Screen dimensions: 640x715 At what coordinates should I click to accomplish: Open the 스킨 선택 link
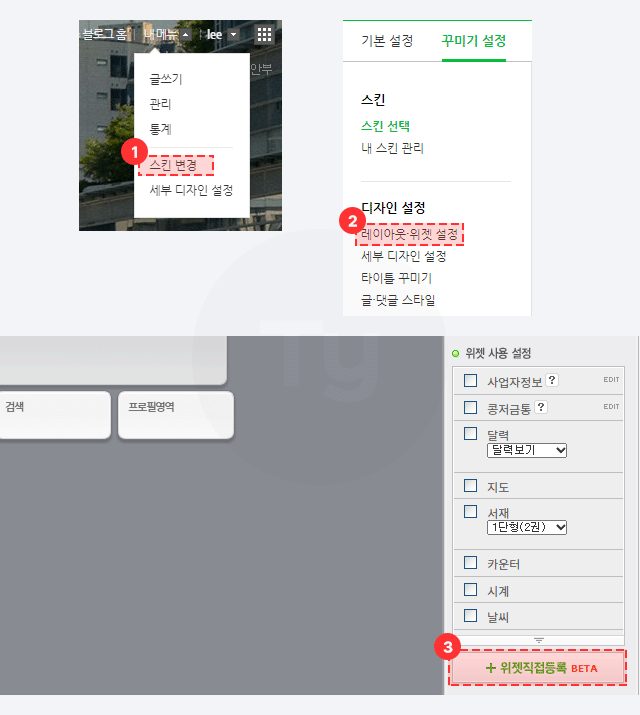(385, 126)
